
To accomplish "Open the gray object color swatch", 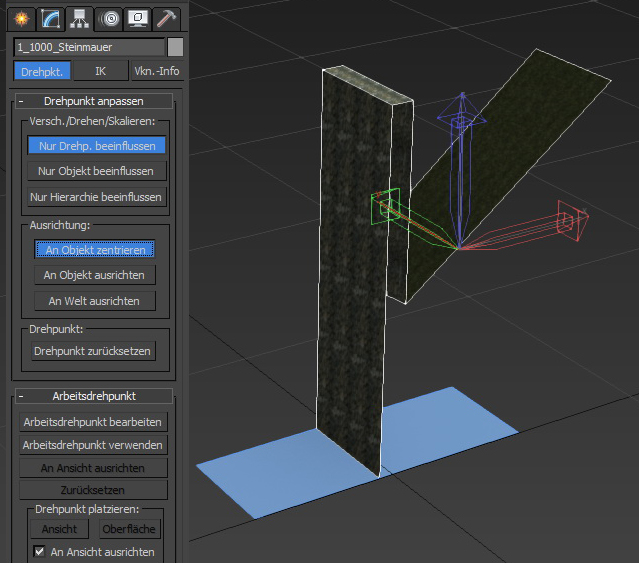I will 175,47.
